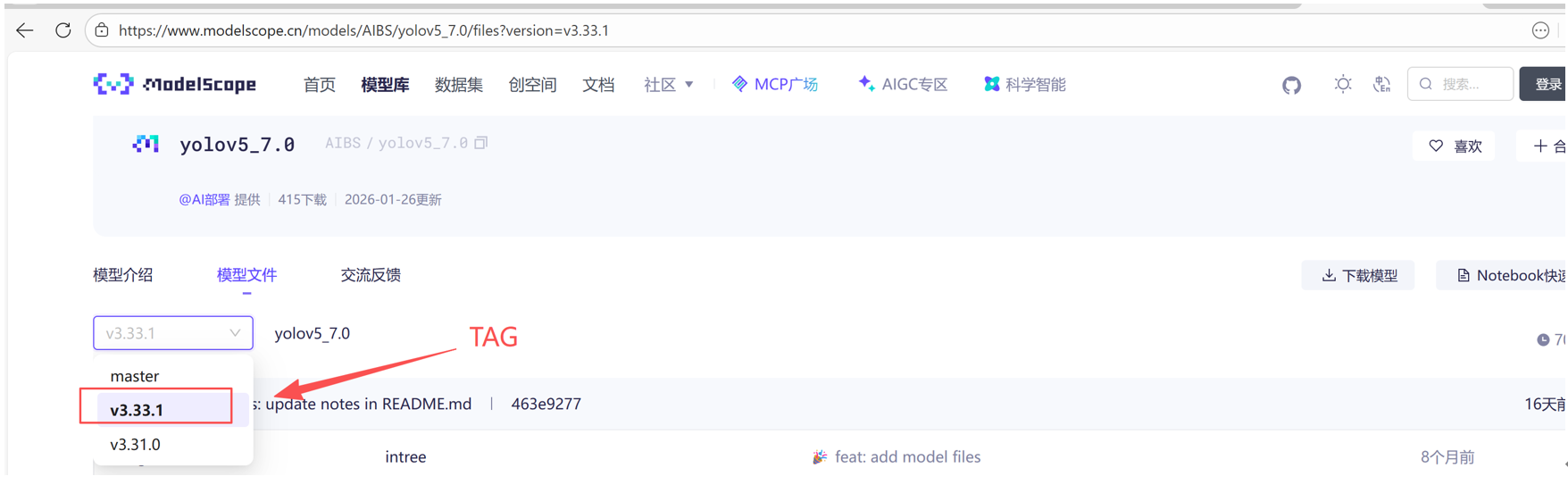Open the @AI部署 provider link
The image size is (1568, 493).
click(x=204, y=199)
